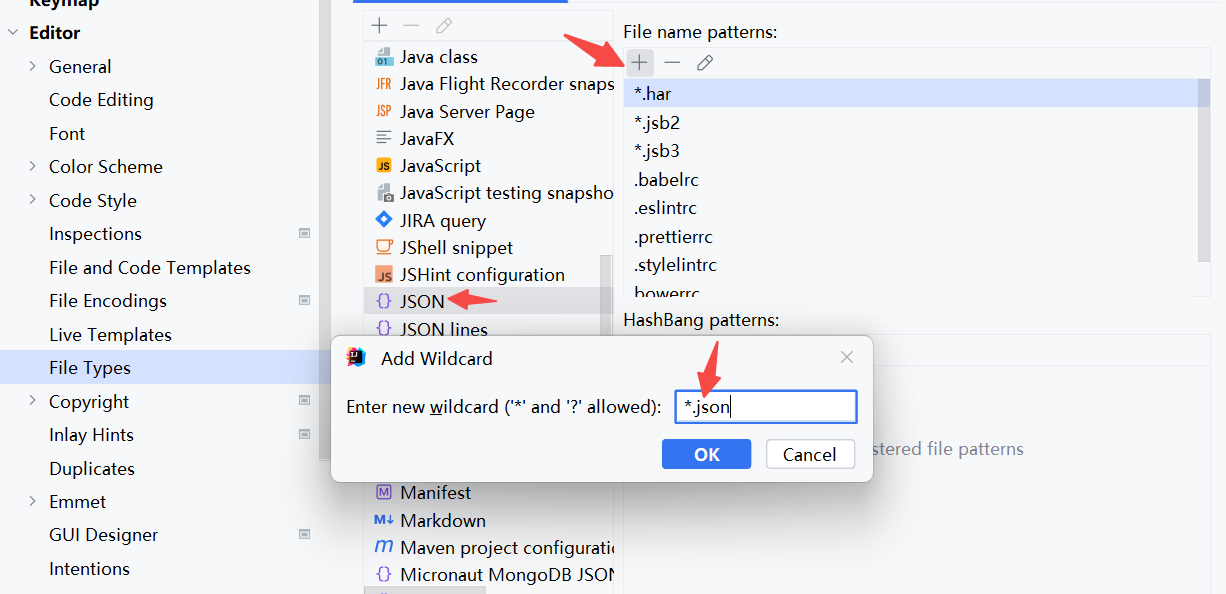1226x594 pixels.
Task: Open File and Code Templates settings
Action: (150, 268)
